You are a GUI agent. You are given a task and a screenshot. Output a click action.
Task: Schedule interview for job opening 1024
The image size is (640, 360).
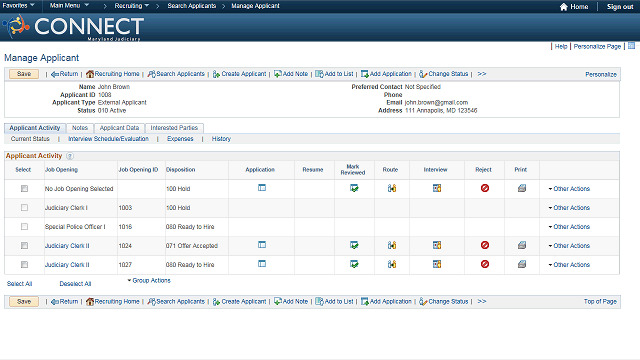pos(437,245)
